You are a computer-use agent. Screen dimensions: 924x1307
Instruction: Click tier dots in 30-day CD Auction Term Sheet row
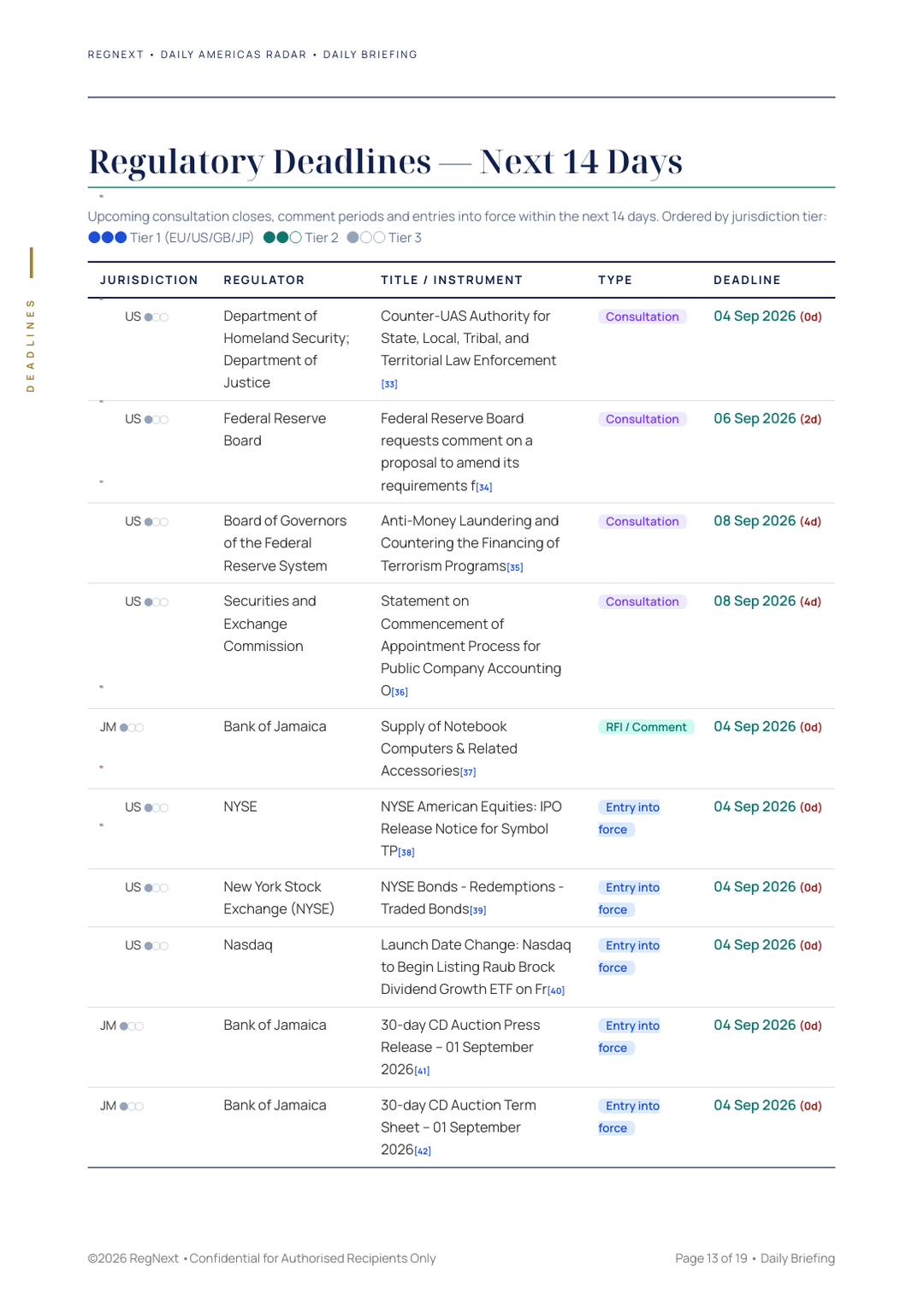(132, 1107)
